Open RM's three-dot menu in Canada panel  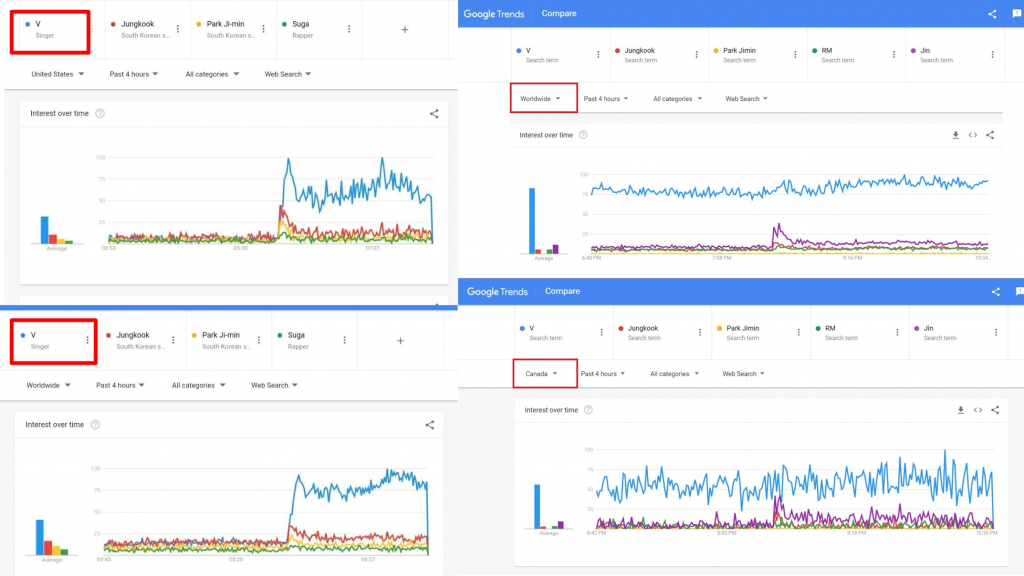pyautogui.click(x=897, y=332)
